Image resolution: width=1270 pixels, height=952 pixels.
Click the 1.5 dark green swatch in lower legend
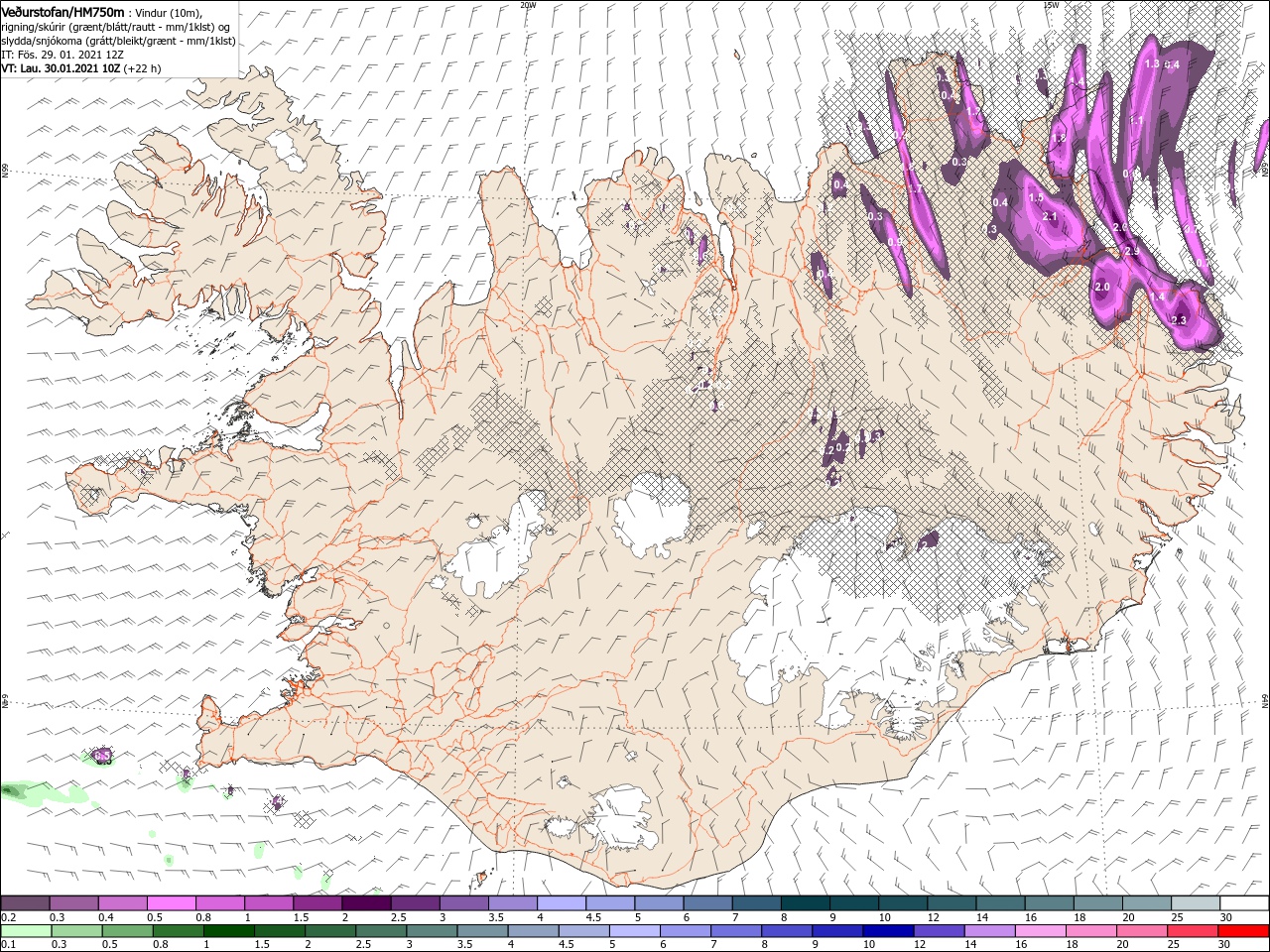tap(279, 931)
